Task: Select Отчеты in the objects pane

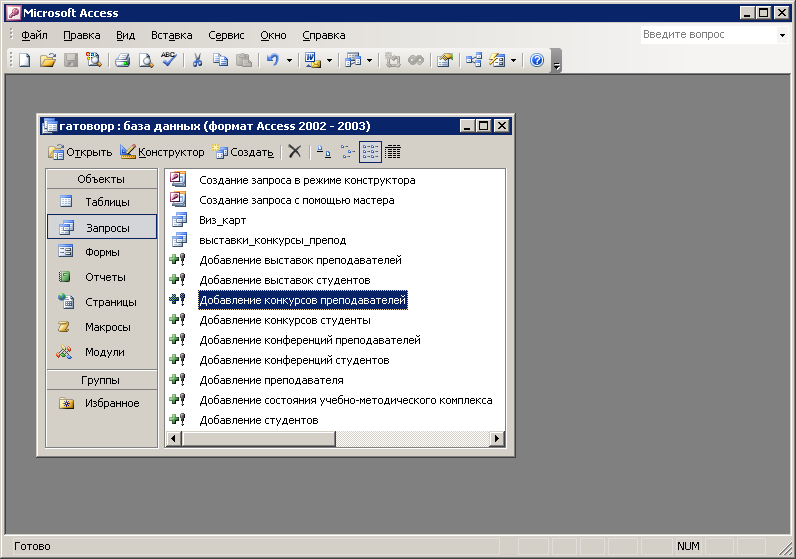Action: 102,277
